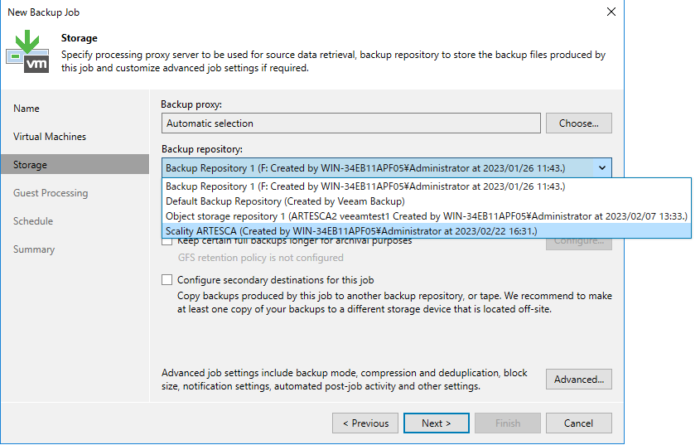700x445 pixels.
Task: View the Summary step
Action: pos(34,249)
